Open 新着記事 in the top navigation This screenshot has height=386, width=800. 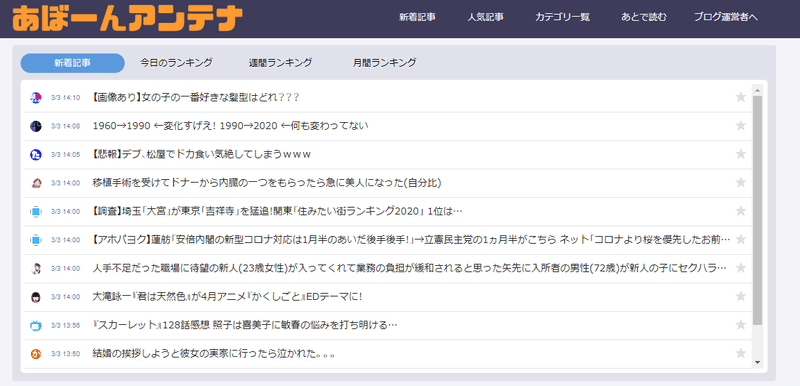[417, 17]
